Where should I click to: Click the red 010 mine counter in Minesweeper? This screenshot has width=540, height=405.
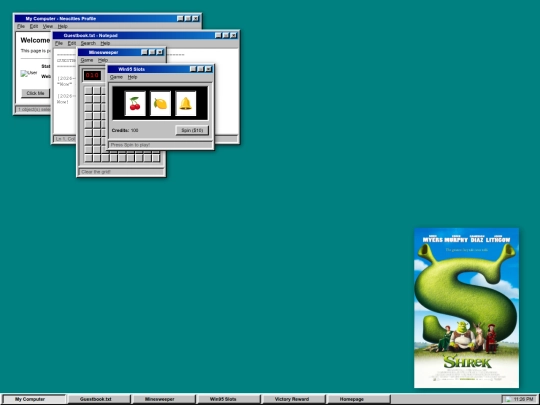[x=92, y=75]
